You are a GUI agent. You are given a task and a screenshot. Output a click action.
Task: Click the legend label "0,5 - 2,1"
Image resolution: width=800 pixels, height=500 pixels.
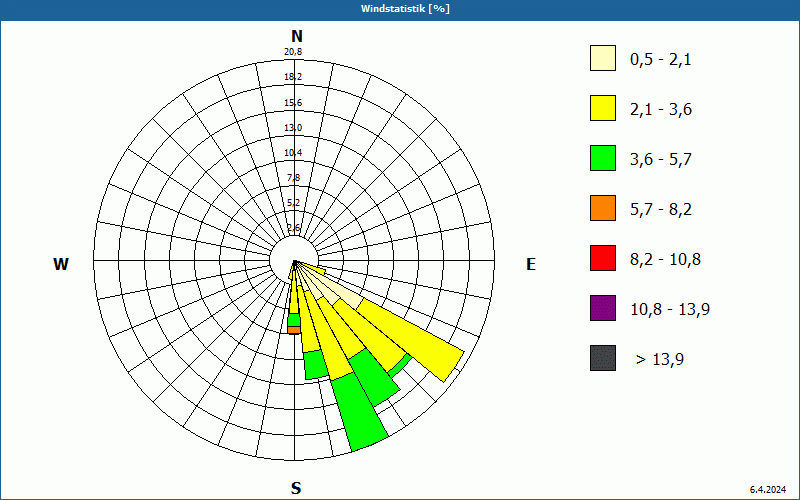661,60
